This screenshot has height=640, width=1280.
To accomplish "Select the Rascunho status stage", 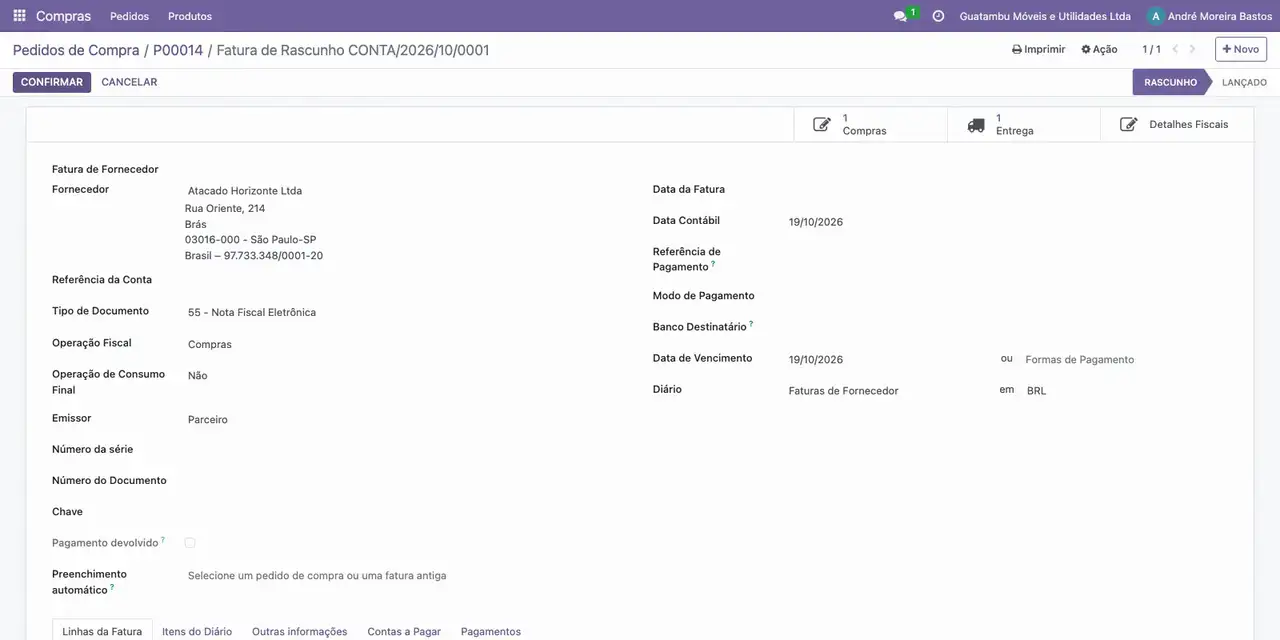I will (1170, 82).
